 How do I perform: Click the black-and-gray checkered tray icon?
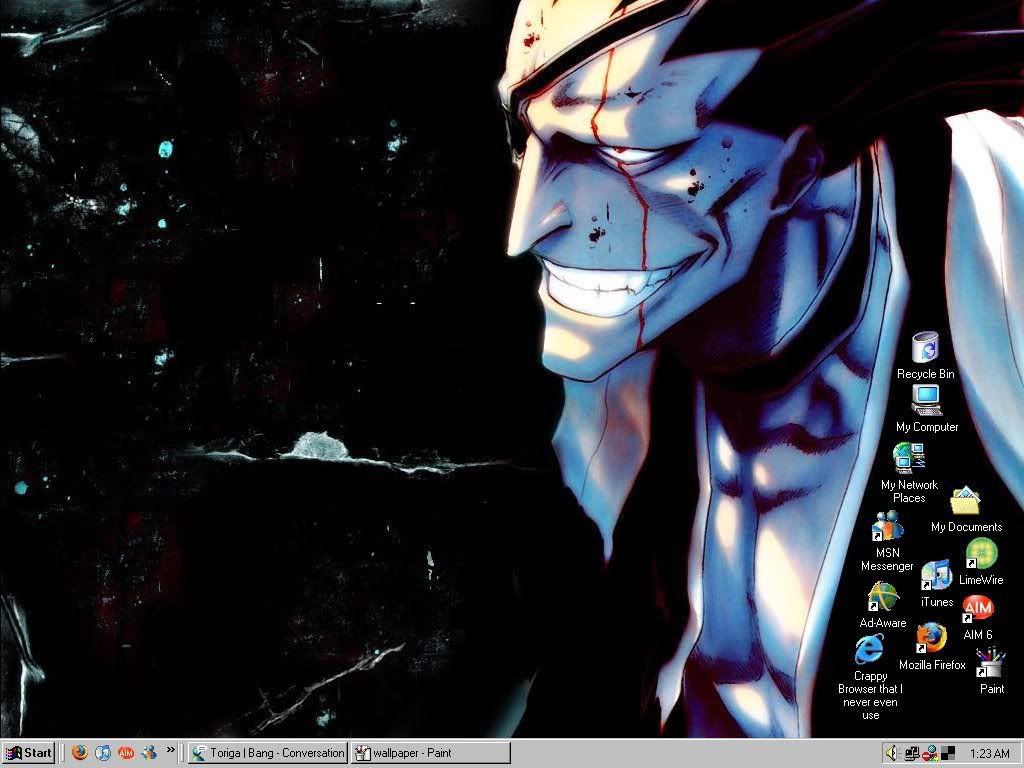[948, 754]
